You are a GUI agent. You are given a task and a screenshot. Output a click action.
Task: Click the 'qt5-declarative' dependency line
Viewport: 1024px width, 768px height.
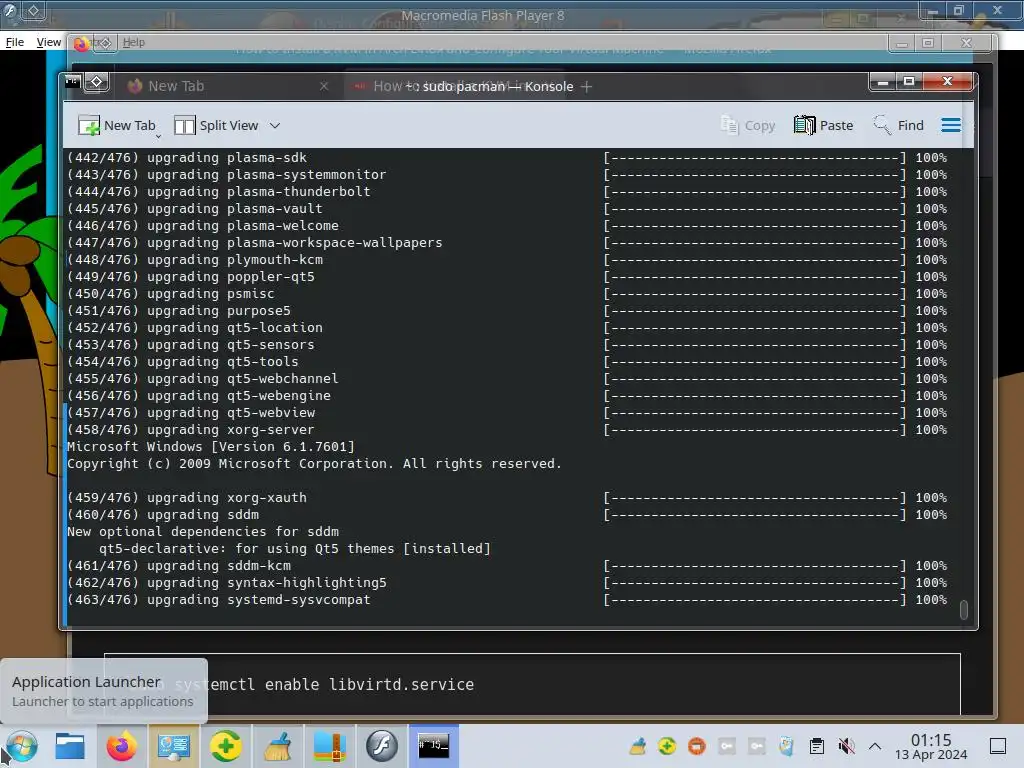pyautogui.click(x=295, y=549)
